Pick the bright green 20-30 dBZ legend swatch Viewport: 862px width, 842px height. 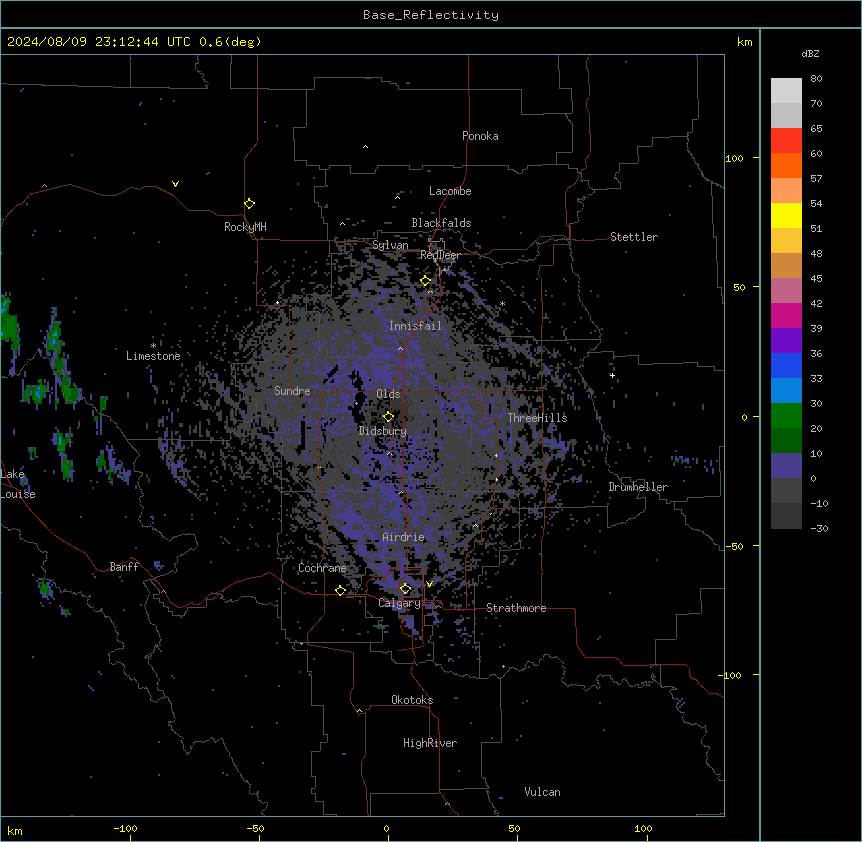pyautogui.click(x=786, y=416)
